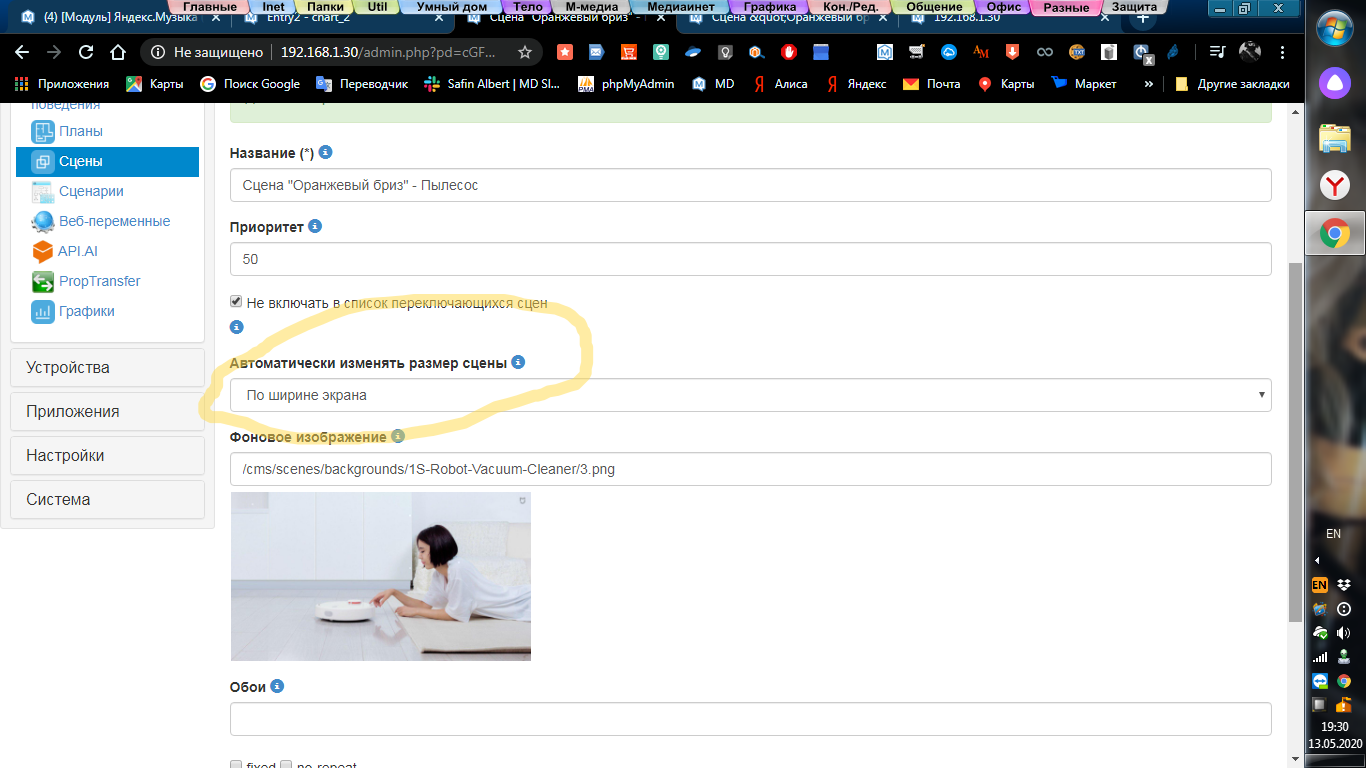Open the volume tray icon
1366x768 pixels.
coord(1344,633)
